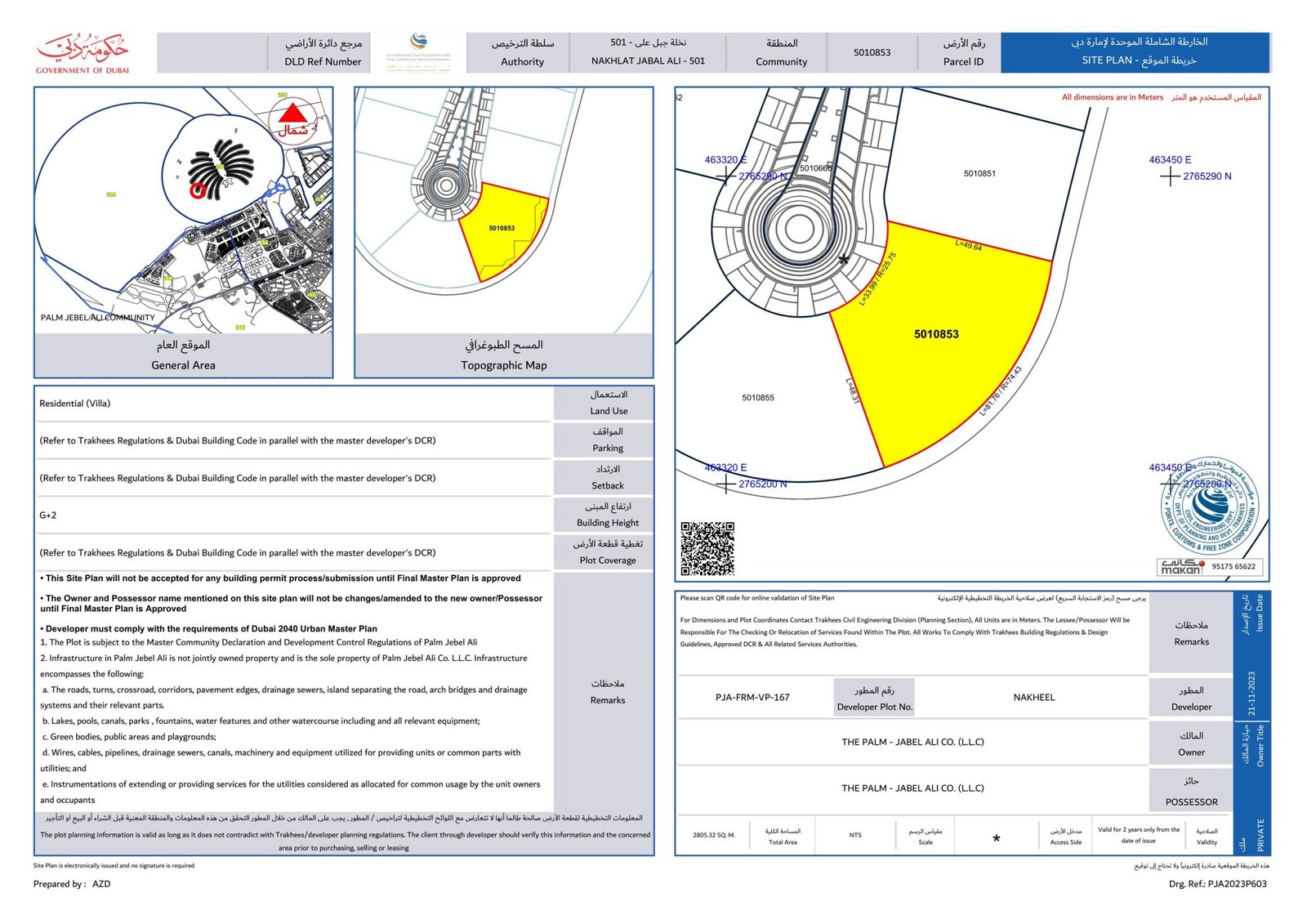1307x924 pixels.
Task: Click the licensing Authority logo in header
Action: click(x=418, y=52)
